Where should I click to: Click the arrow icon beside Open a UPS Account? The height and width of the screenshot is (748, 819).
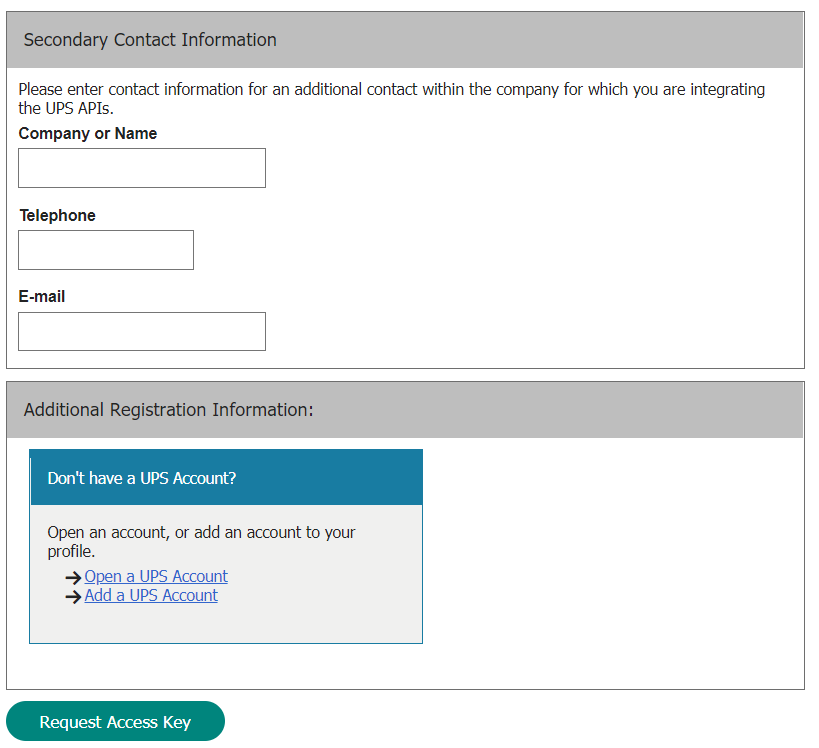click(73, 577)
